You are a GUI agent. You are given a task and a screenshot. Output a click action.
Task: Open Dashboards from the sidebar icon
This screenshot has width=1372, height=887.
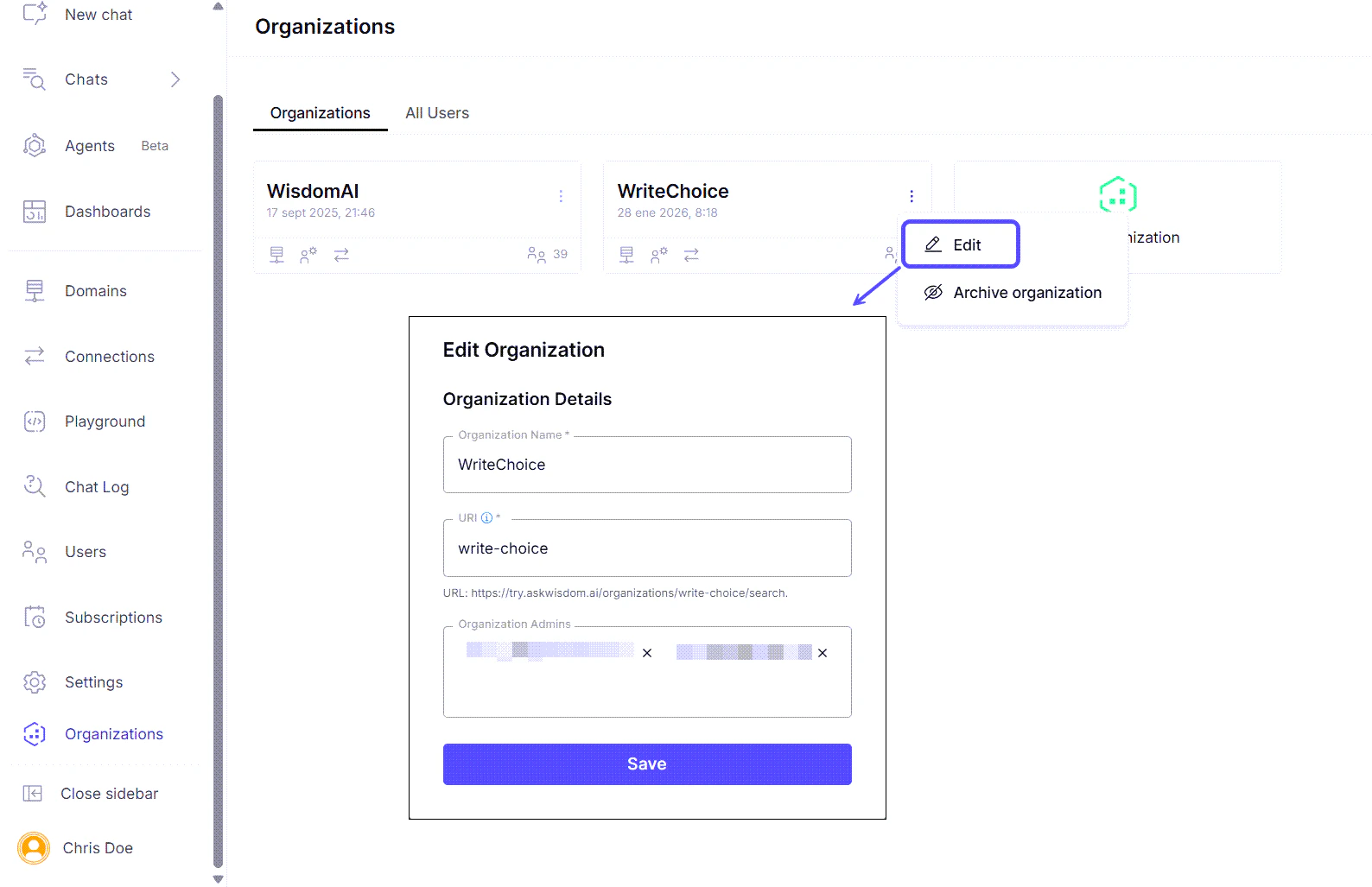click(x=34, y=211)
